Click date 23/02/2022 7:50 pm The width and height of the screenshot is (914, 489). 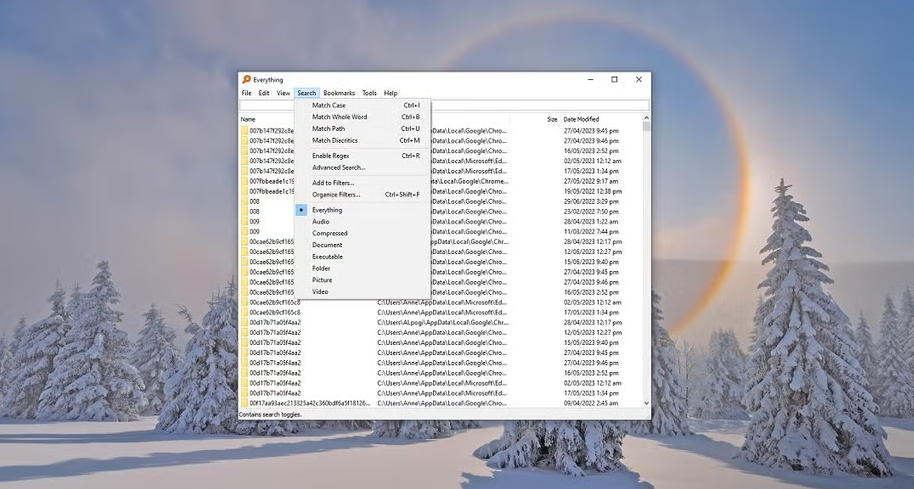pos(591,212)
